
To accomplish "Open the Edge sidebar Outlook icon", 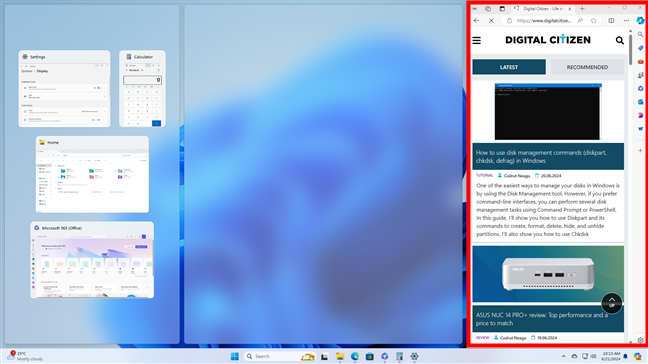I will tap(640, 102).
